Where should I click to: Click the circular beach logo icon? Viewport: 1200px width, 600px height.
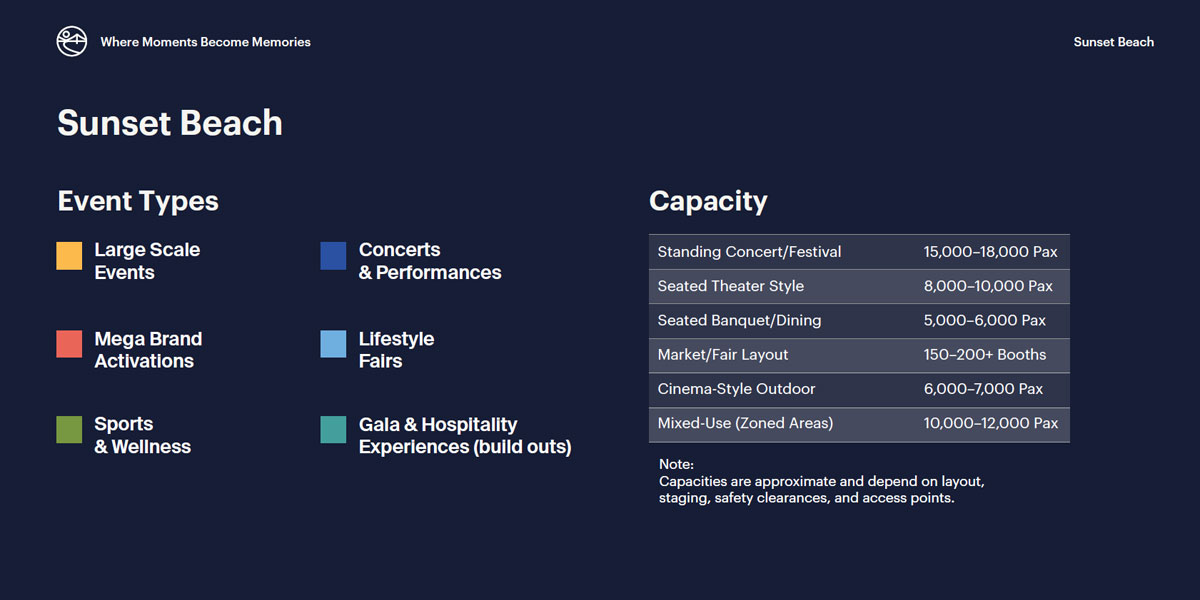pos(72,41)
